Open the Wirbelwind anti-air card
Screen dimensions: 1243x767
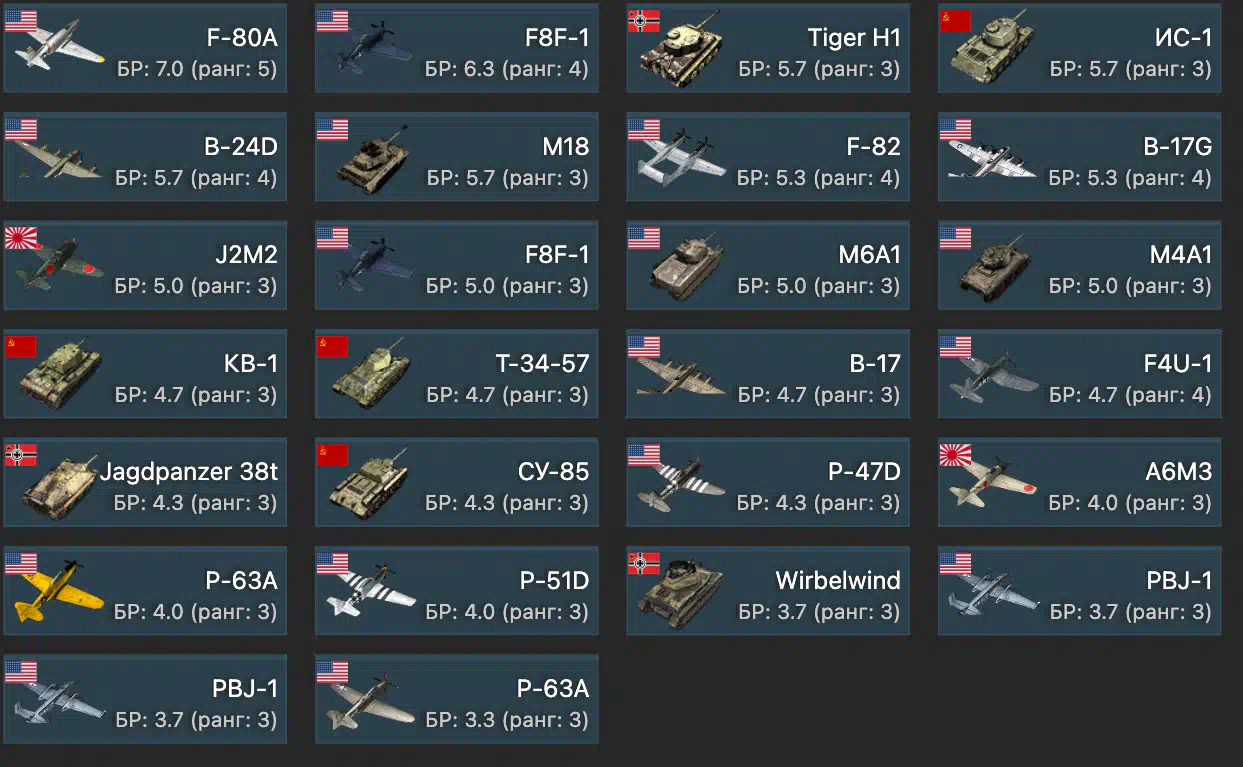(x=768, y=591)
